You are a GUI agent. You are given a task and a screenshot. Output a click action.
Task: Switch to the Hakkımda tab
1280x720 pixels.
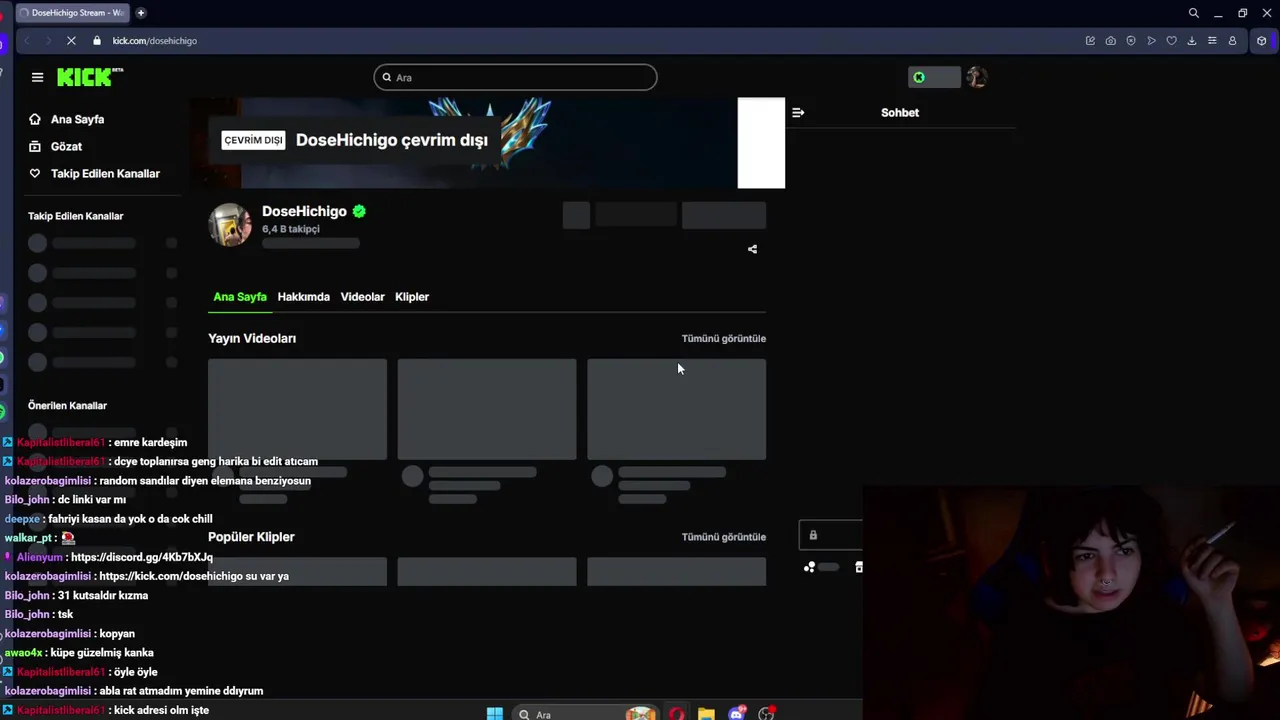[x=303, y=297]
